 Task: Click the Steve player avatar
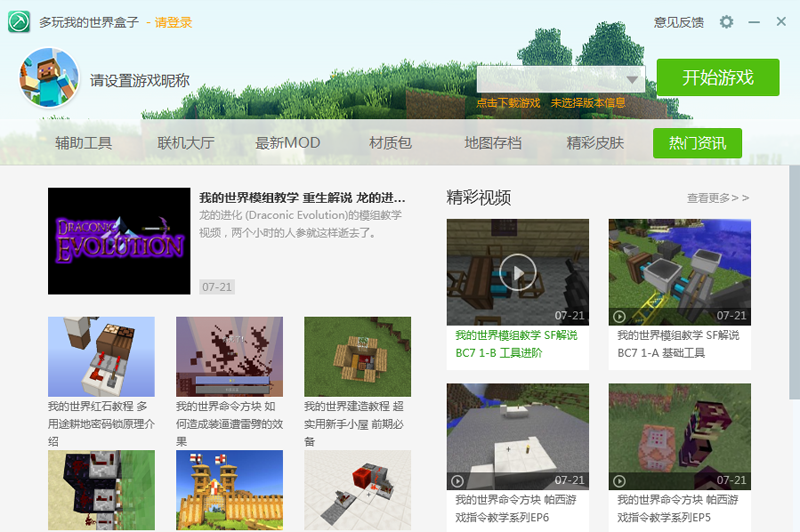coord(49,78)
